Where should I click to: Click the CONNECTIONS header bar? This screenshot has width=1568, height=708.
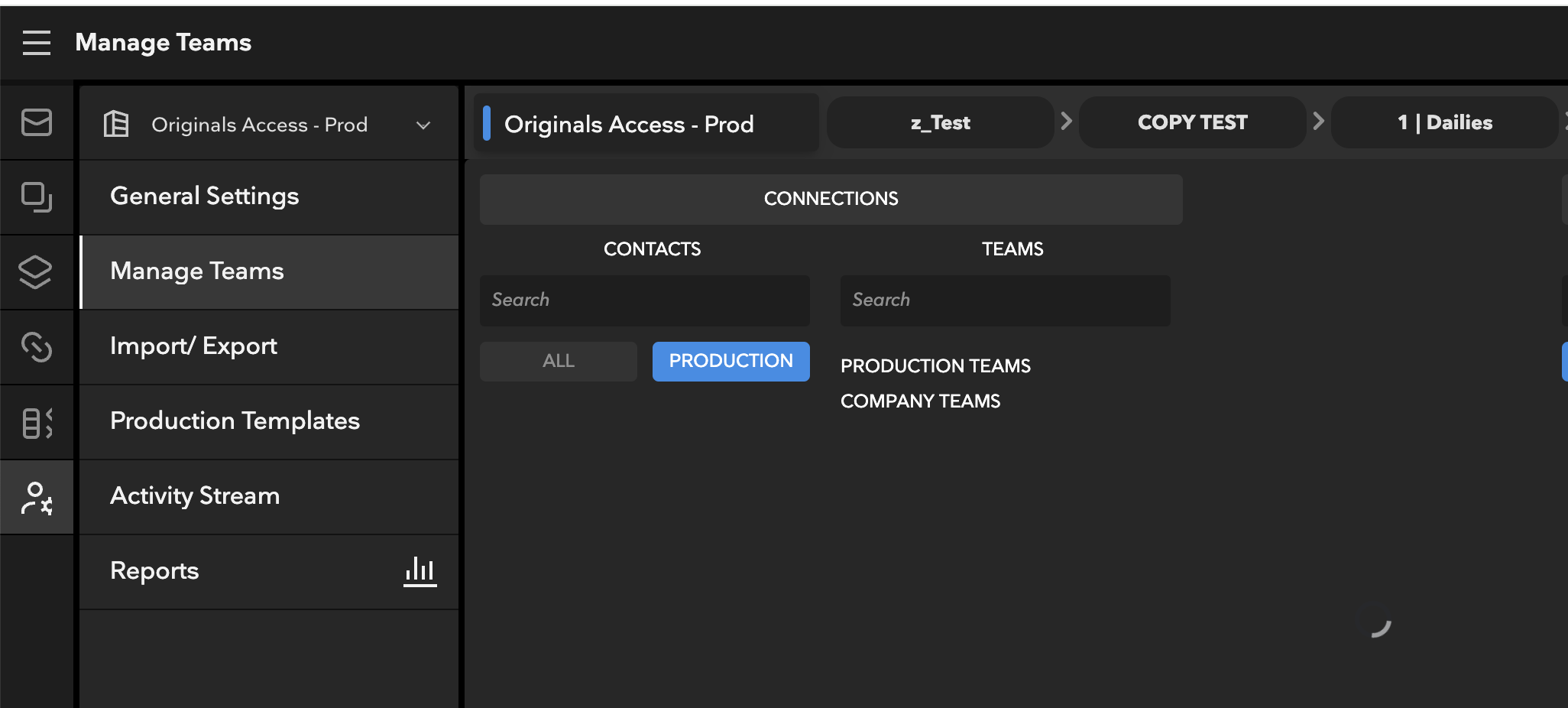pyautogui.click(x=831, y=199)
